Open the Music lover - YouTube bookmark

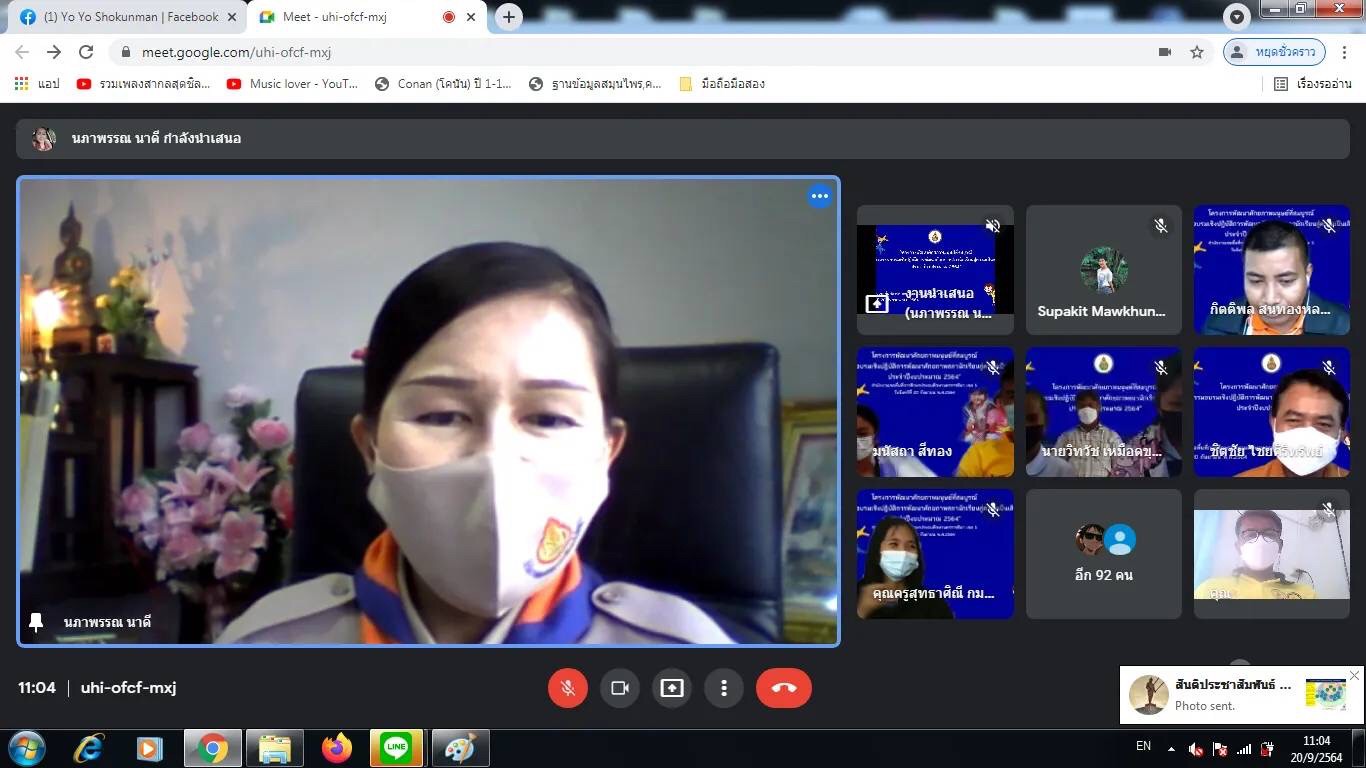pos(292,84)
